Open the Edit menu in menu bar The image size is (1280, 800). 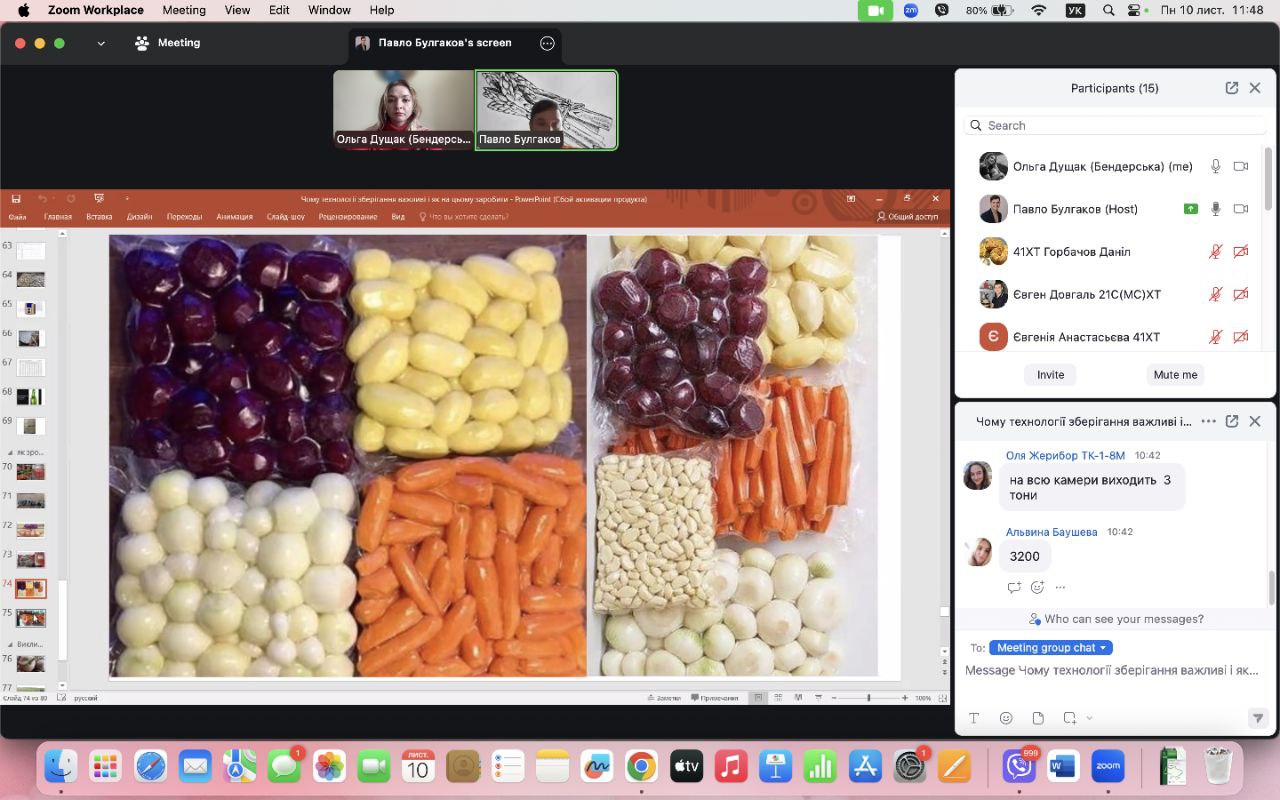pyautogui.click(x=279, y=10)
